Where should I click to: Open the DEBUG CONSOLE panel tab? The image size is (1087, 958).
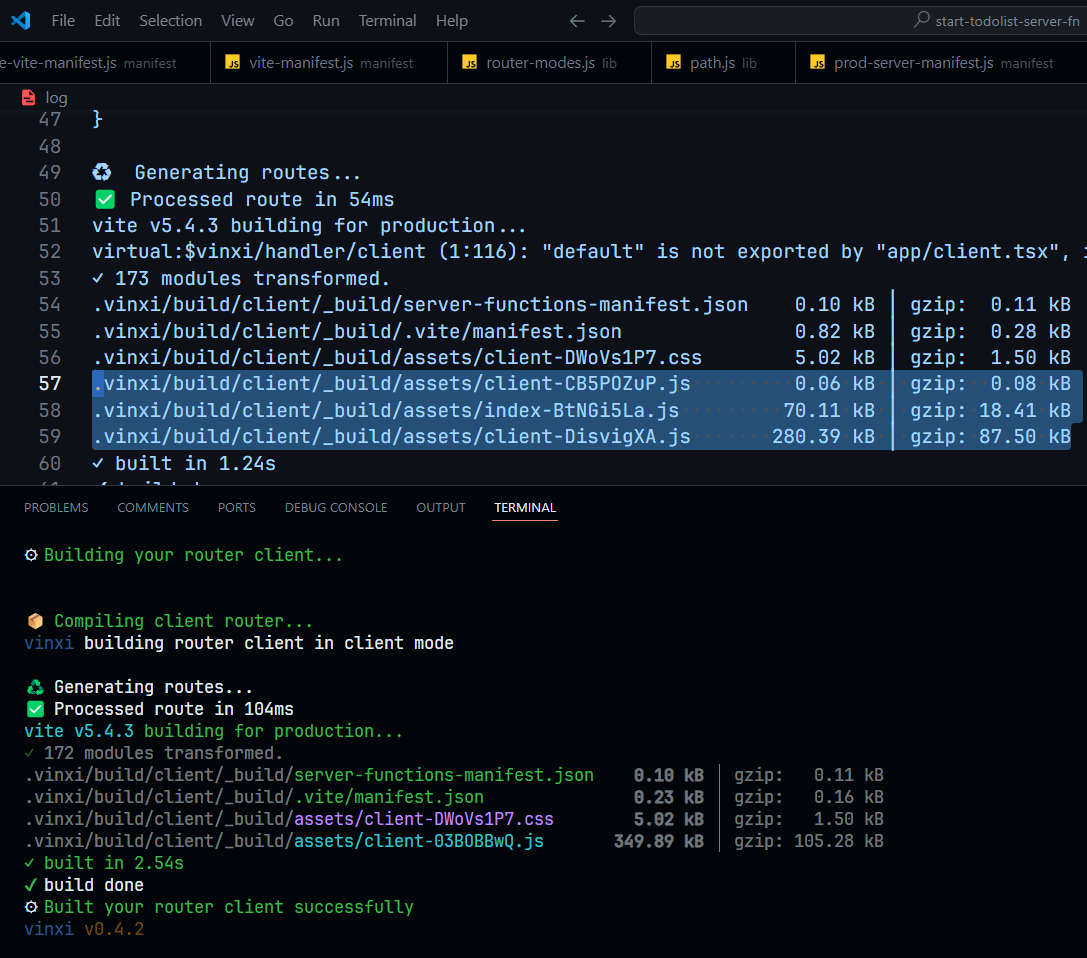[x=336, y=507]
